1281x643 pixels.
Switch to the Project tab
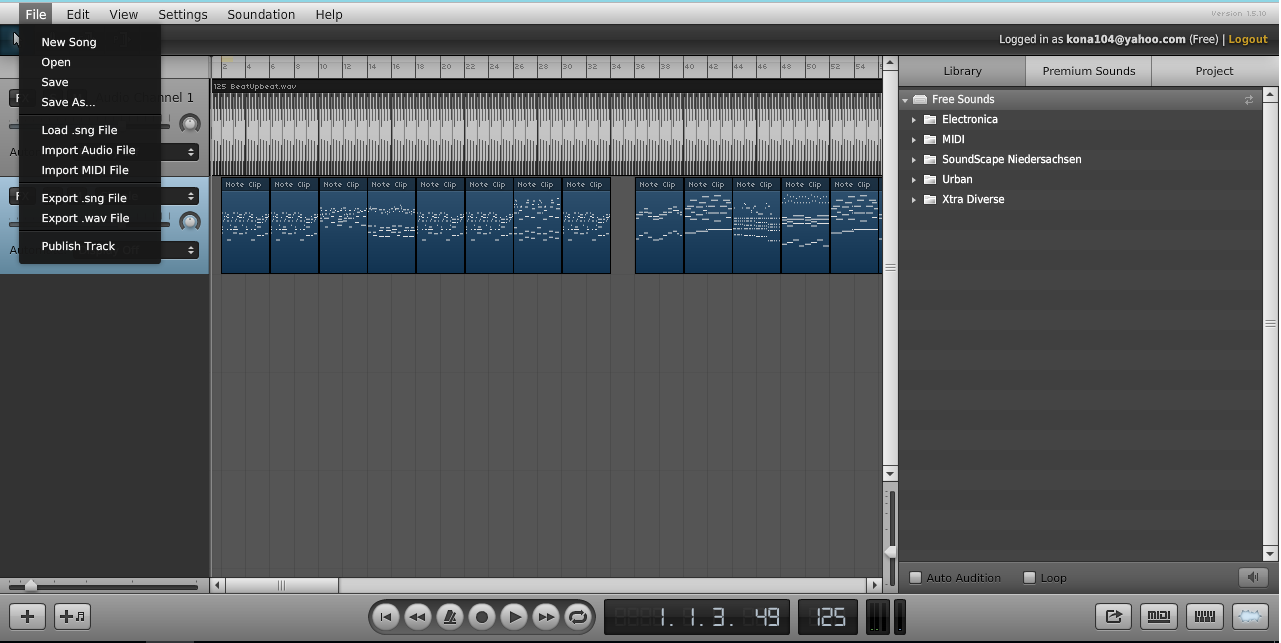pyautogui.click(x=1214, y=71)
